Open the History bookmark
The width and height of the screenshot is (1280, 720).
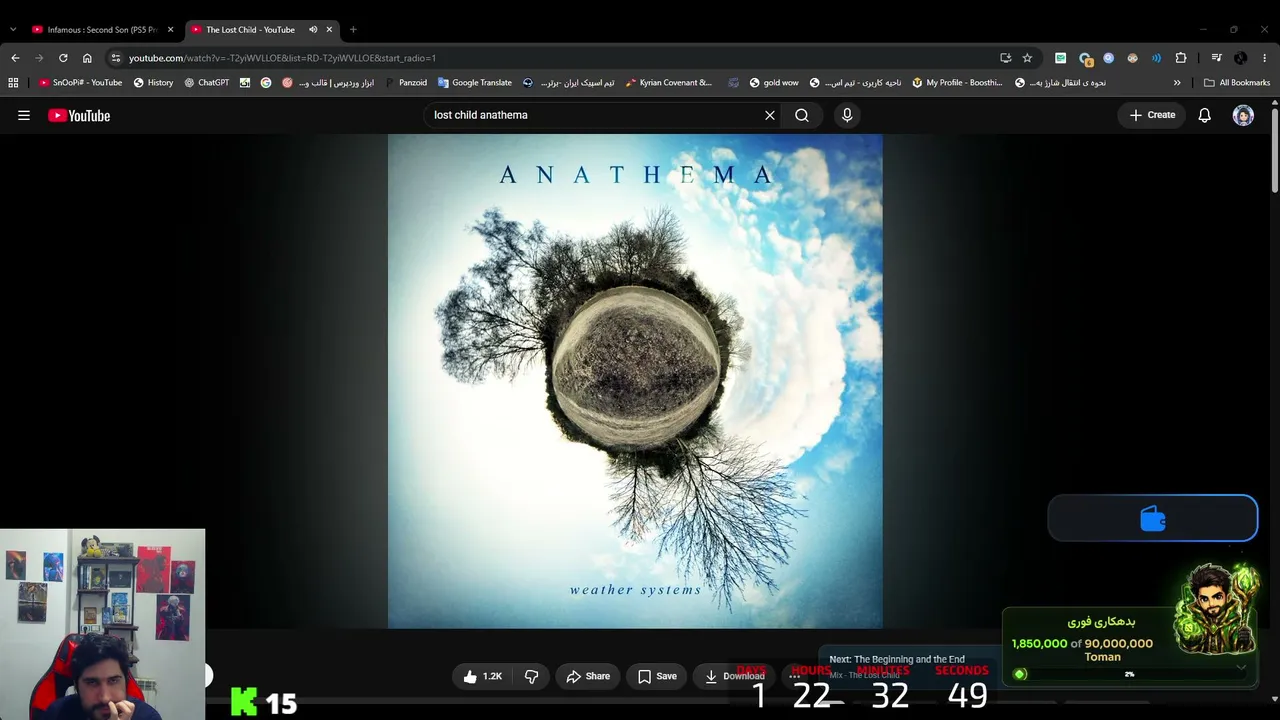(153, 83)
